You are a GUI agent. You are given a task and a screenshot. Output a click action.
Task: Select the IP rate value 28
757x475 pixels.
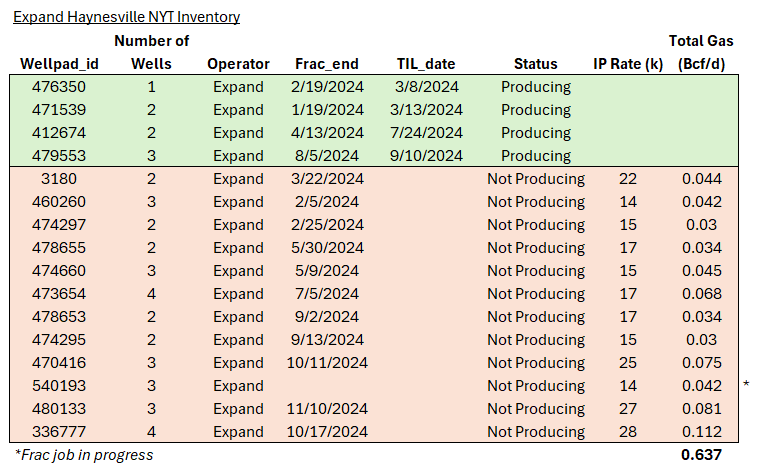click(627, 432)
